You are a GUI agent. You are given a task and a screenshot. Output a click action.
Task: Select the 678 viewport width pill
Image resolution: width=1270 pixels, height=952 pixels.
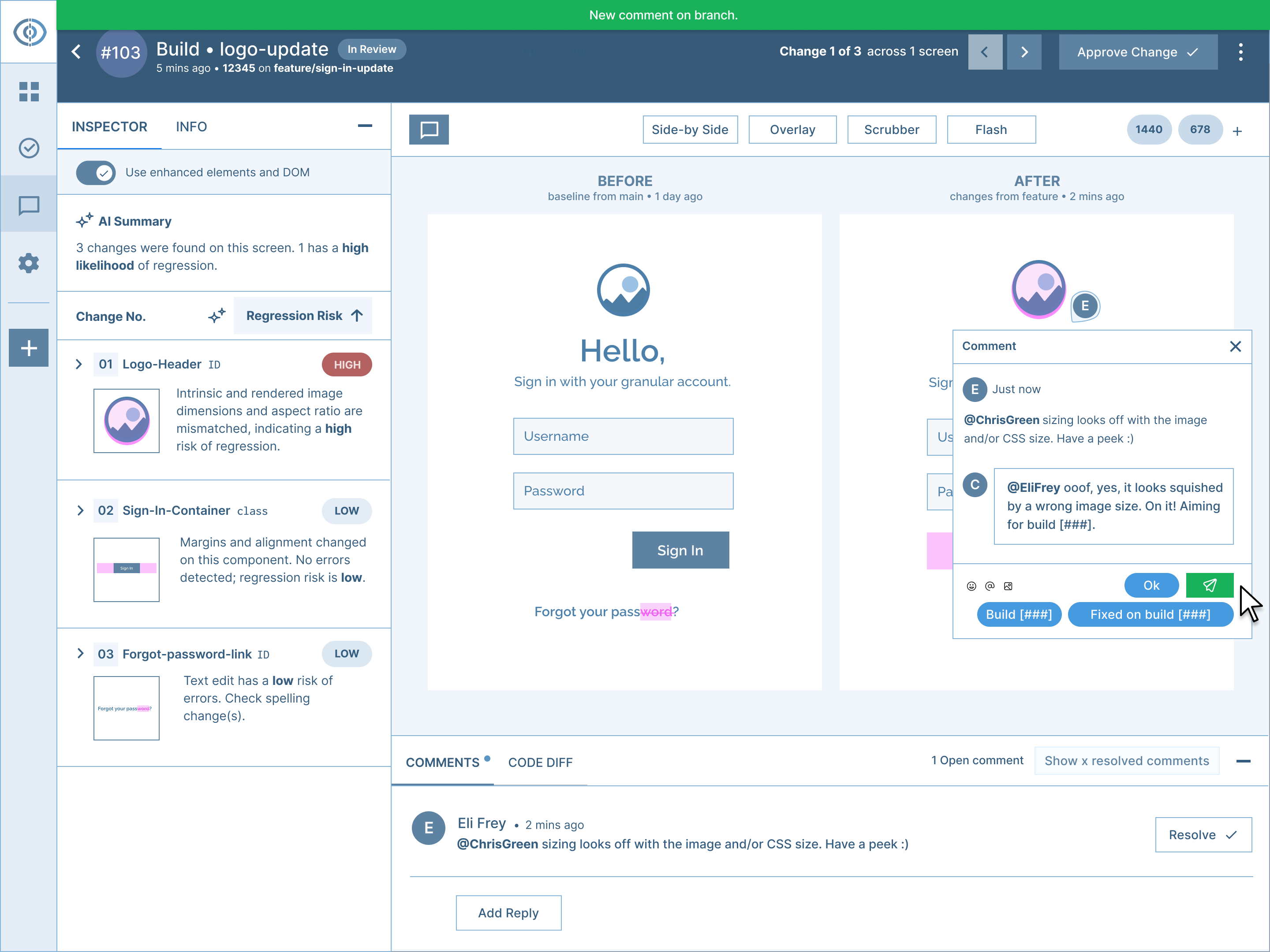(x=1199, y=130)
